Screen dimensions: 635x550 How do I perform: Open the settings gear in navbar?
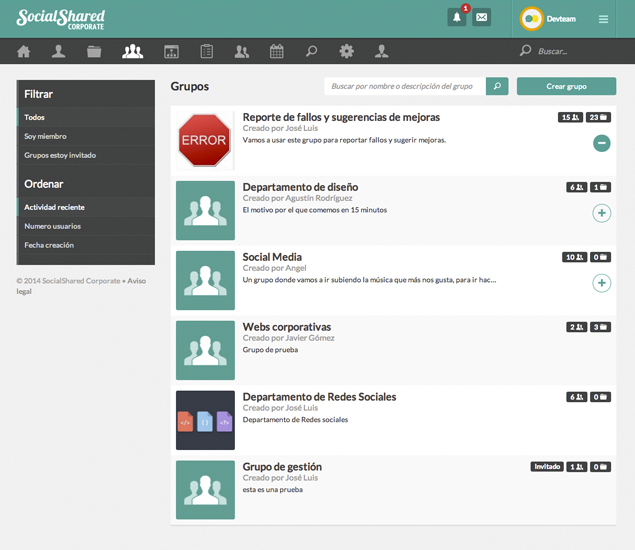click(346, 52)
